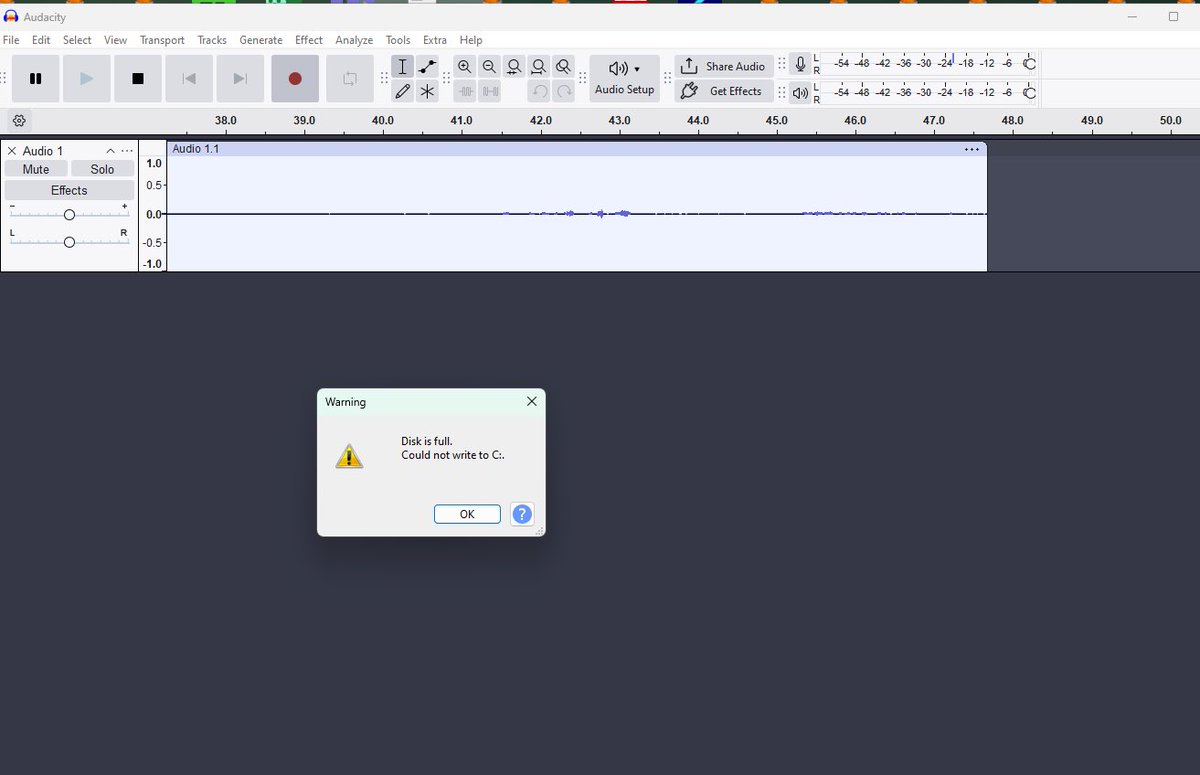Mute the Audio 1 track
Viewport: 1200px width, 775px height.
pos(36,169)
